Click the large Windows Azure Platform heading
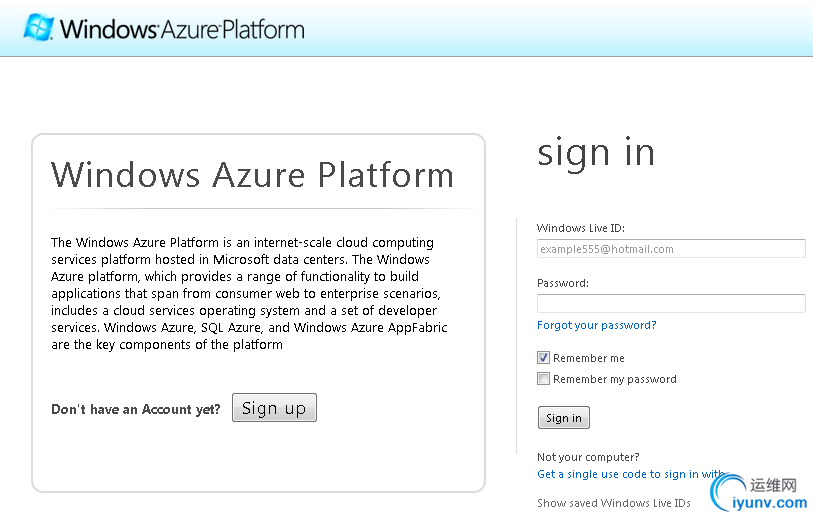The image size is (813, 519). point(252,175)
